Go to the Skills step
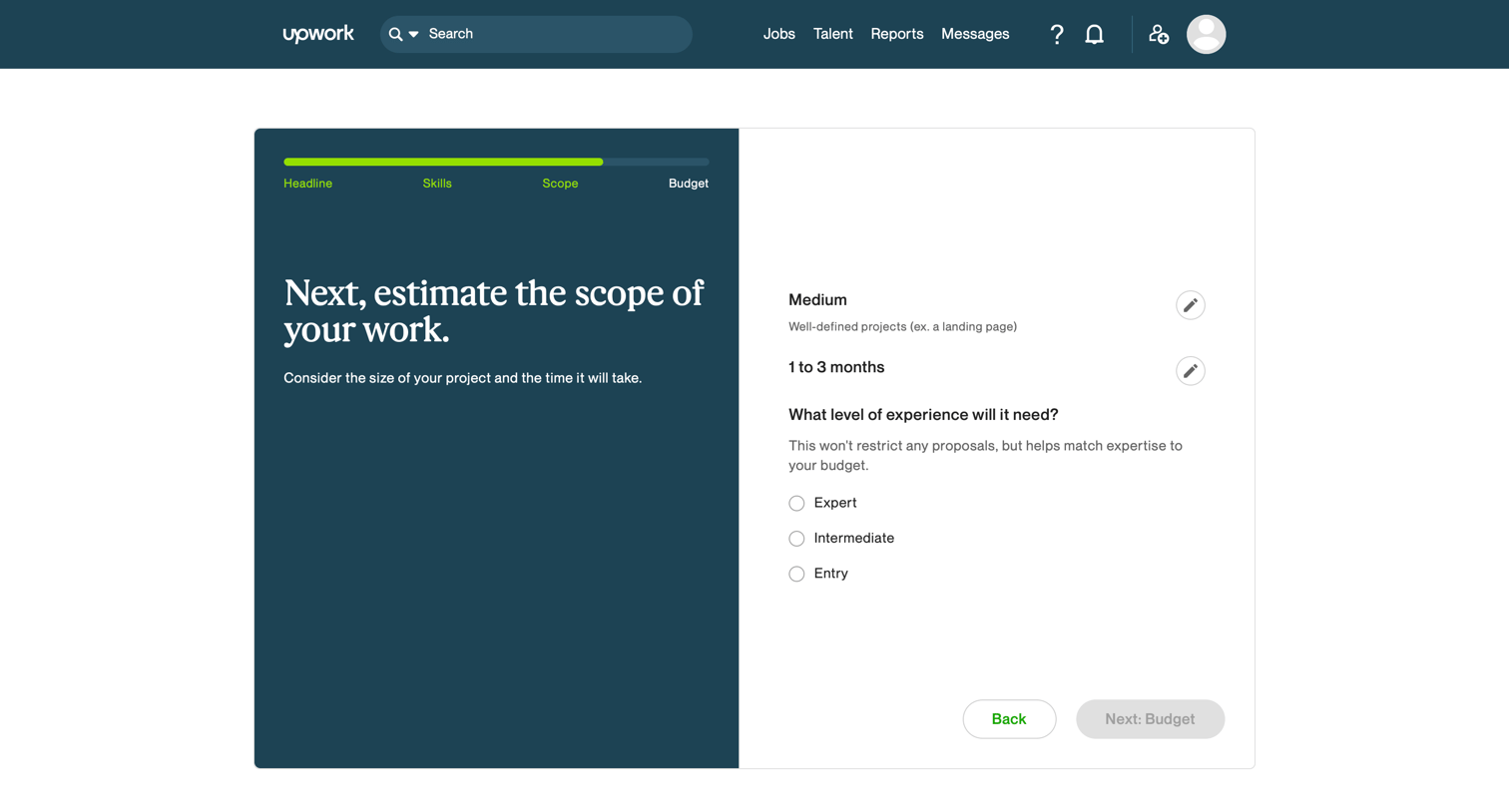The width and height of the screenshot is (1509, 812). 437,184
